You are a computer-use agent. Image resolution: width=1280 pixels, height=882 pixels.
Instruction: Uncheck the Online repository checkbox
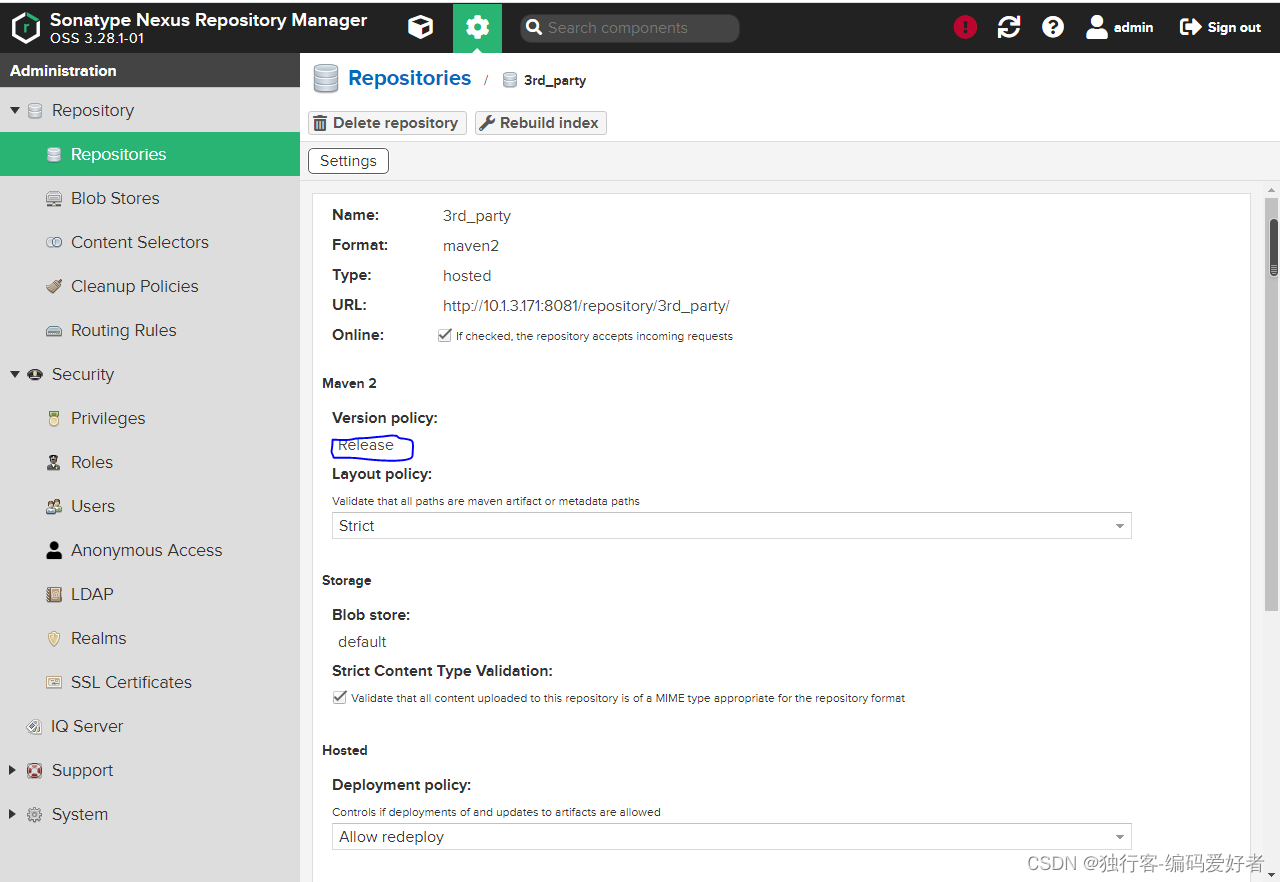pos(444,335)
